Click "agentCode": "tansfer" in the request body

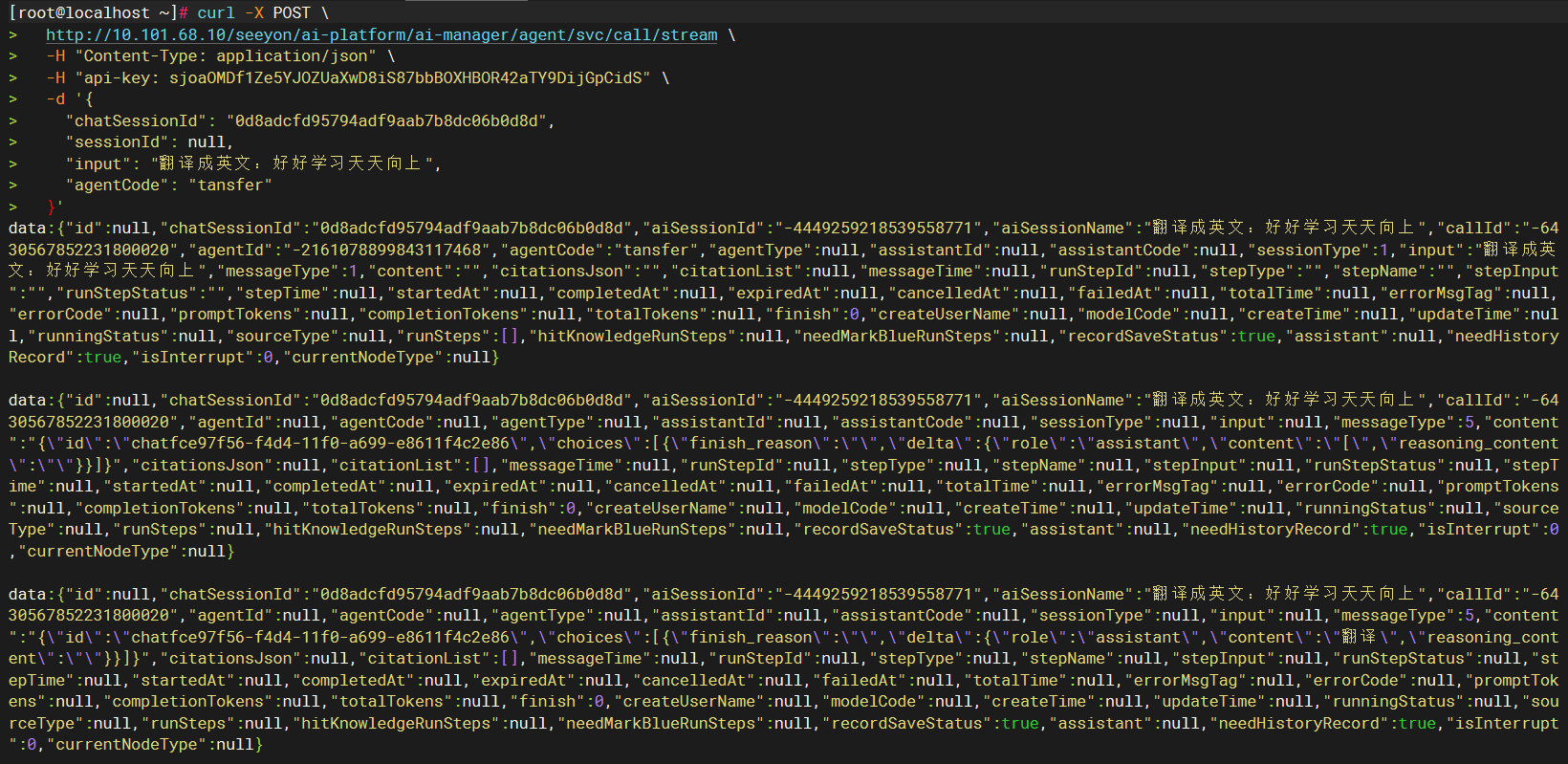[x=168, y=186]
